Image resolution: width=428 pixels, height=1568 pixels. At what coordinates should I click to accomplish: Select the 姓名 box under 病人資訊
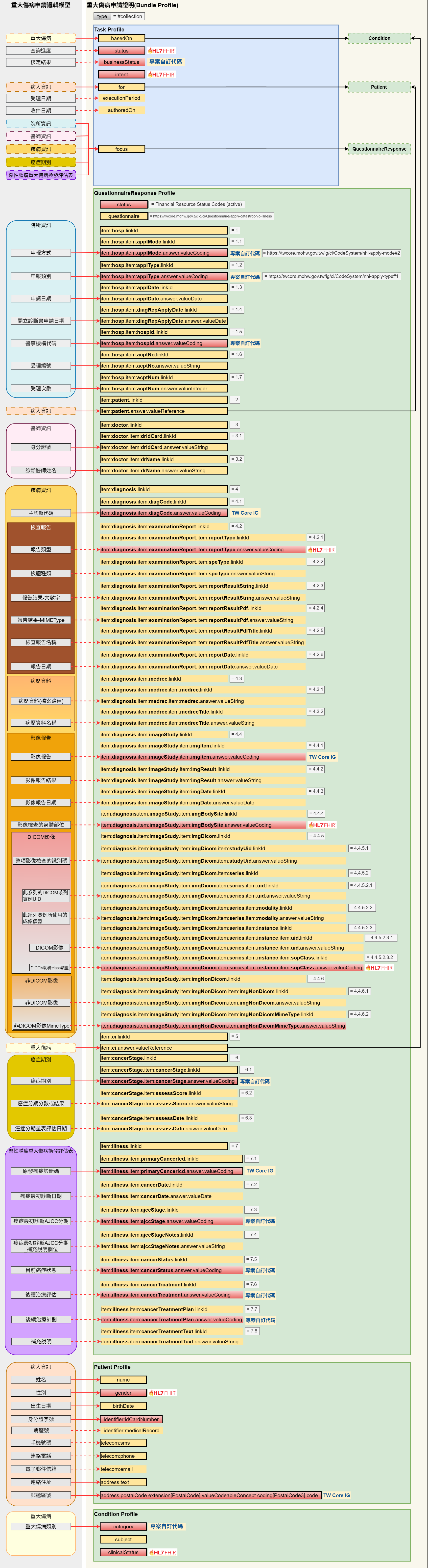click(41, 1380)
